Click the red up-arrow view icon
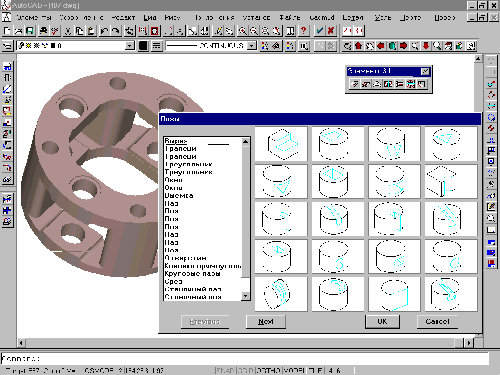 [359, 46]
